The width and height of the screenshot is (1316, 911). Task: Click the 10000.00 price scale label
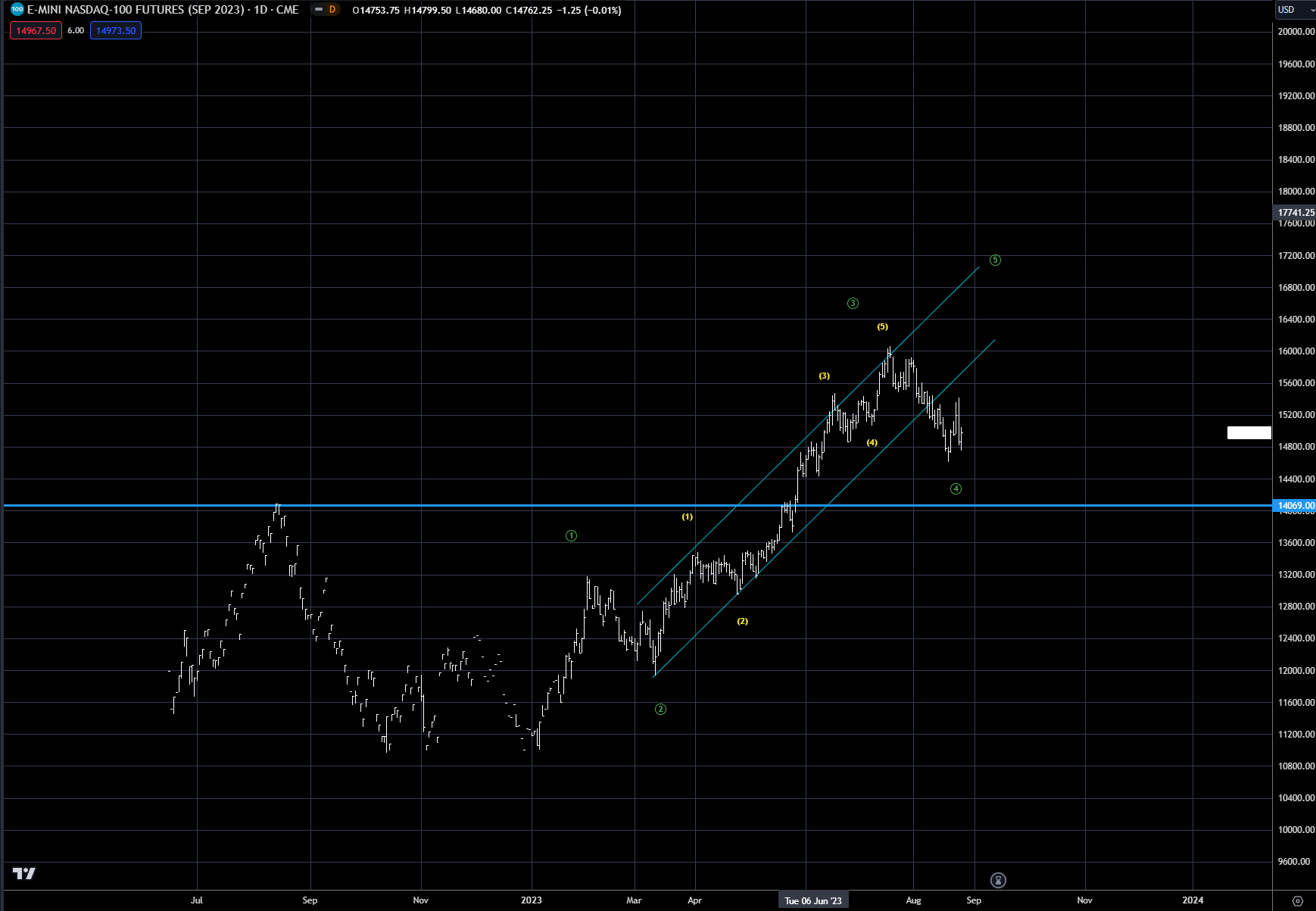[x=1296, y=830]
